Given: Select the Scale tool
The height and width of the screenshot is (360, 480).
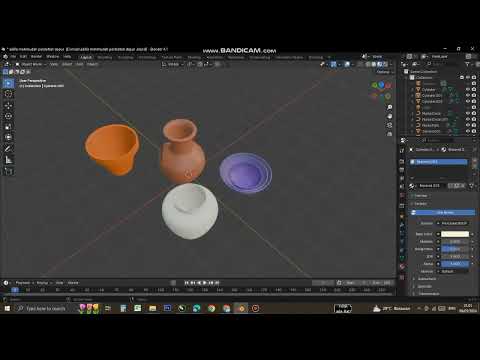Looking at the screenshot, I should (x=8, y=127).
